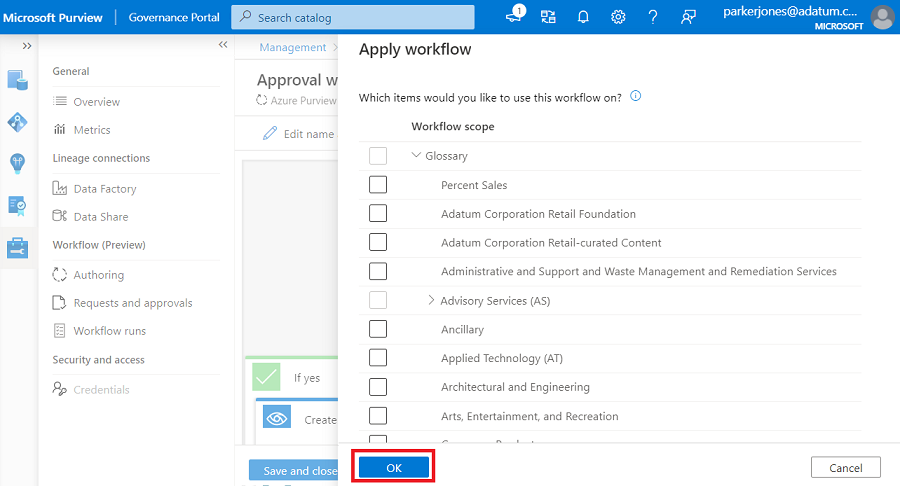Check the Applied Technology (AT) checkbox
Image resolution: width=900 pixels, height=486 pixels.
pyautogui.click(x=378, y=357)
